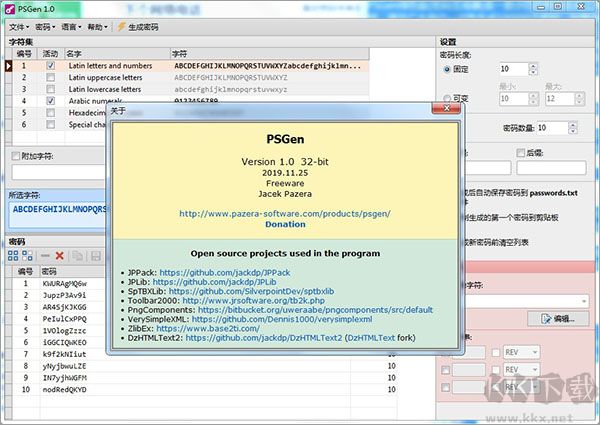Click the grey minus icon in password toolbar
The height and width of the screenshot is (425, 600).
(x=45, y=256)
